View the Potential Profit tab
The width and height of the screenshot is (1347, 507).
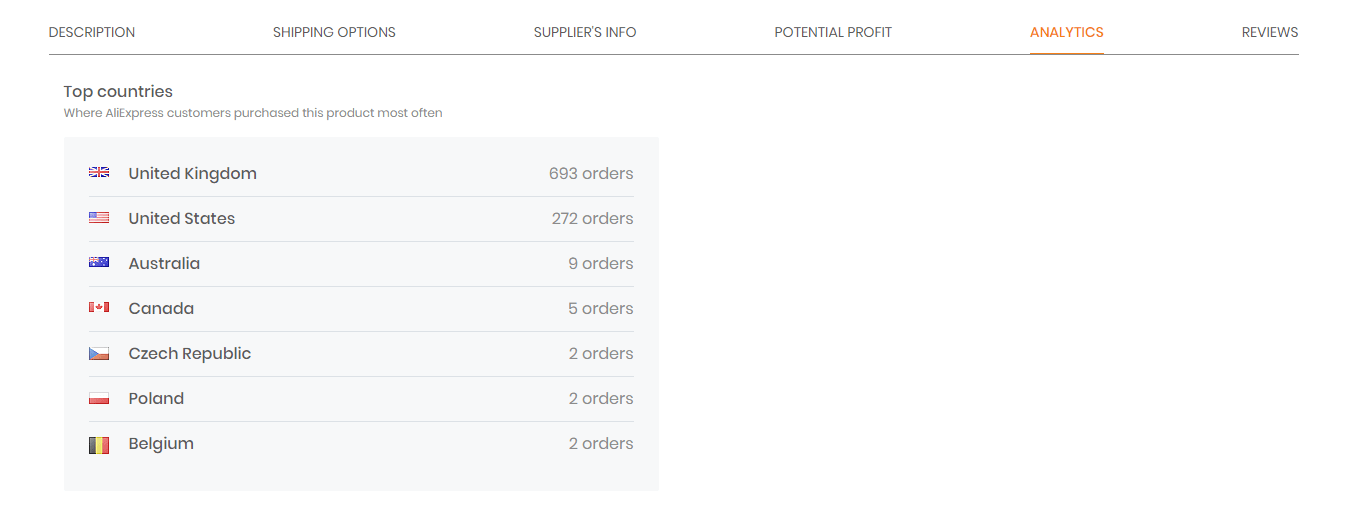833,32
